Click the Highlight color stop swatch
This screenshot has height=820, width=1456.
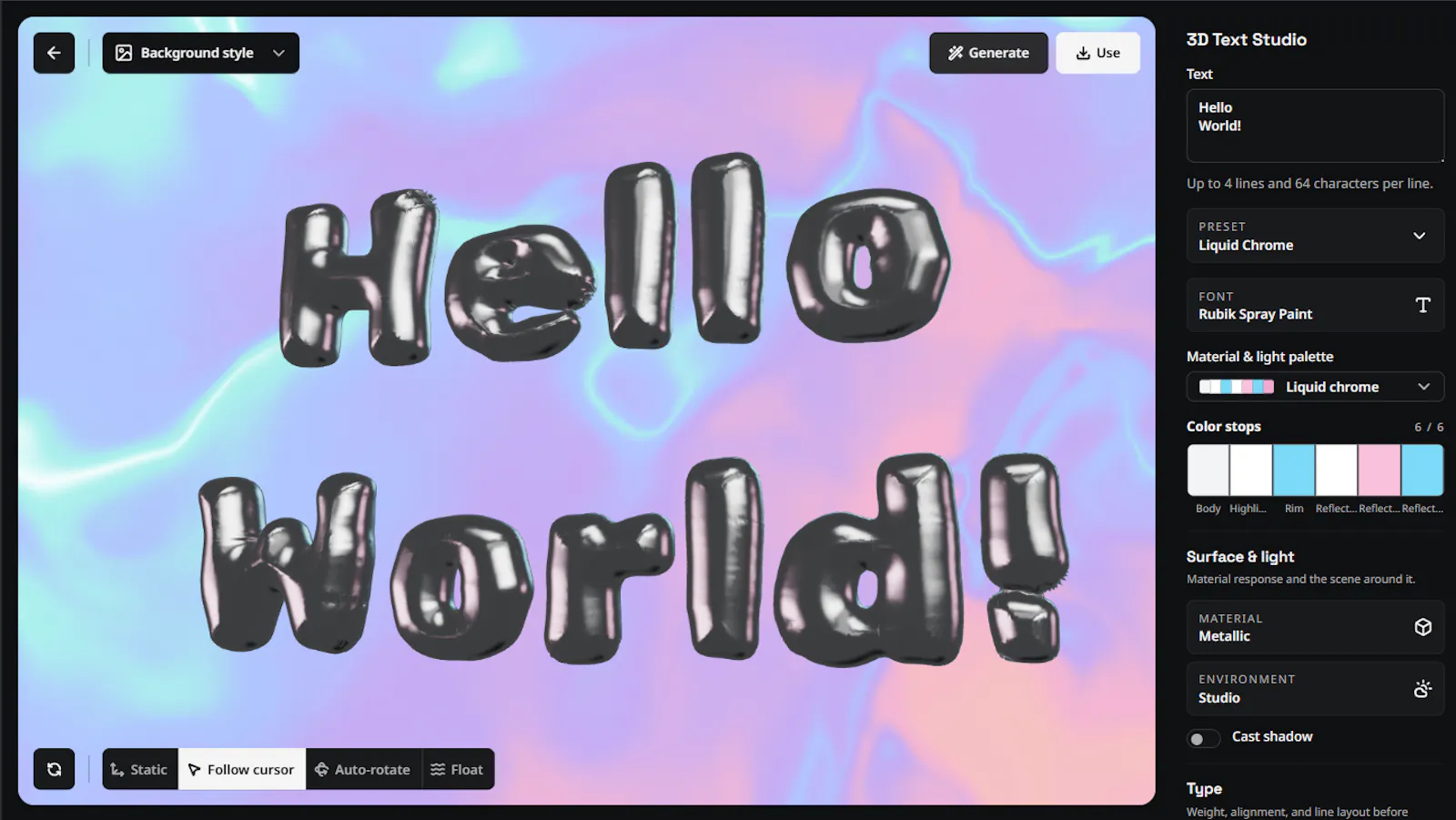(x=1251, y=470)
